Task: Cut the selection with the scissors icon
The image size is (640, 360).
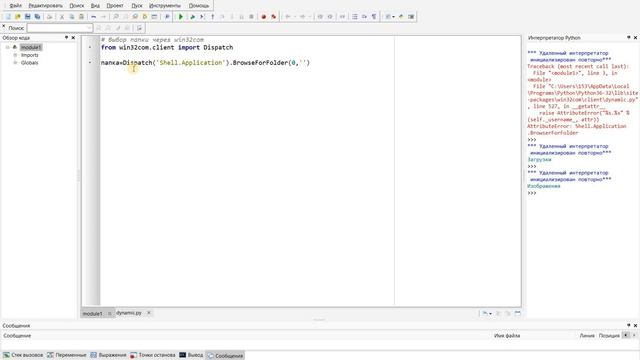Action: tap(62, 17)
